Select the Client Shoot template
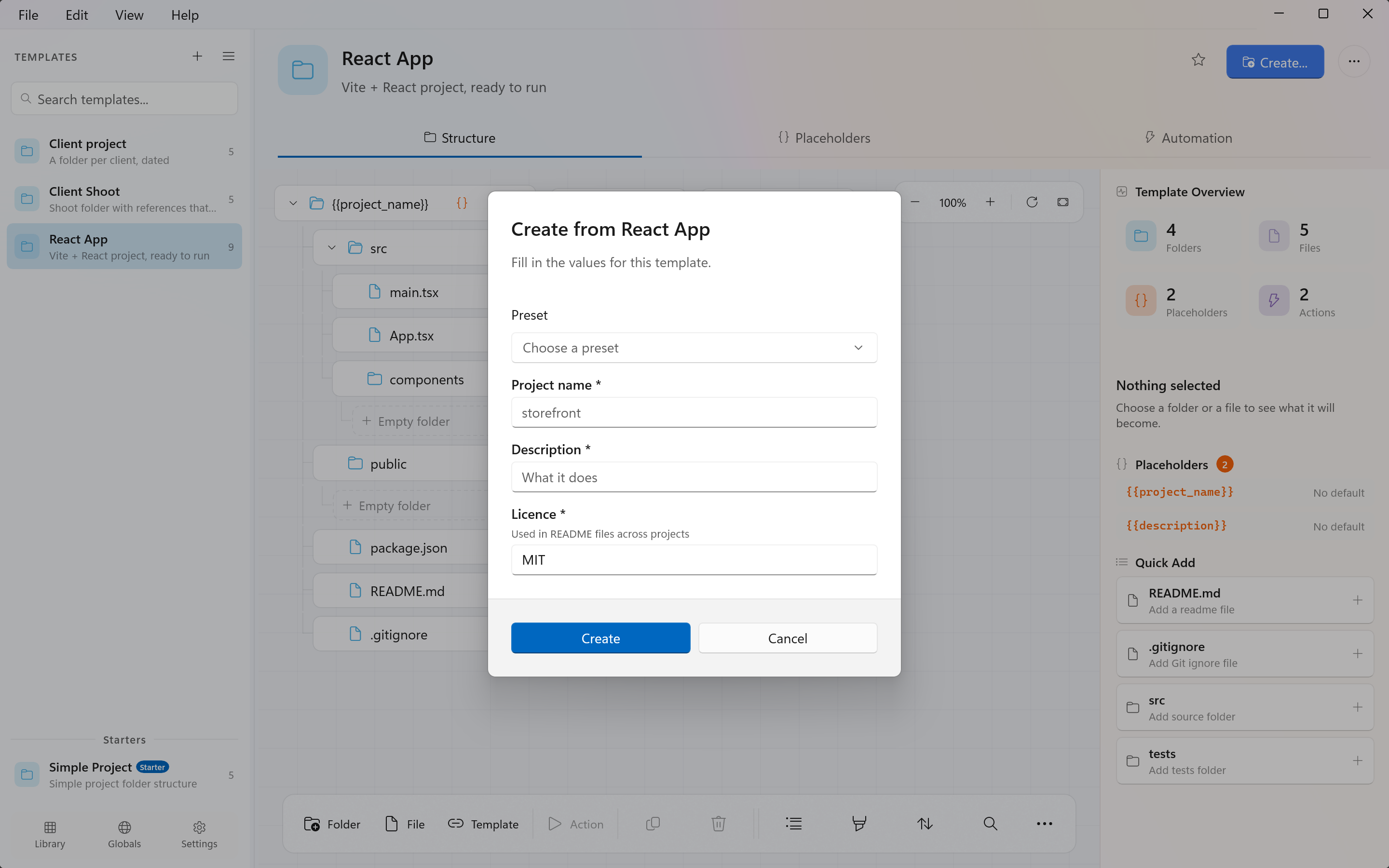 pos(124,199)
